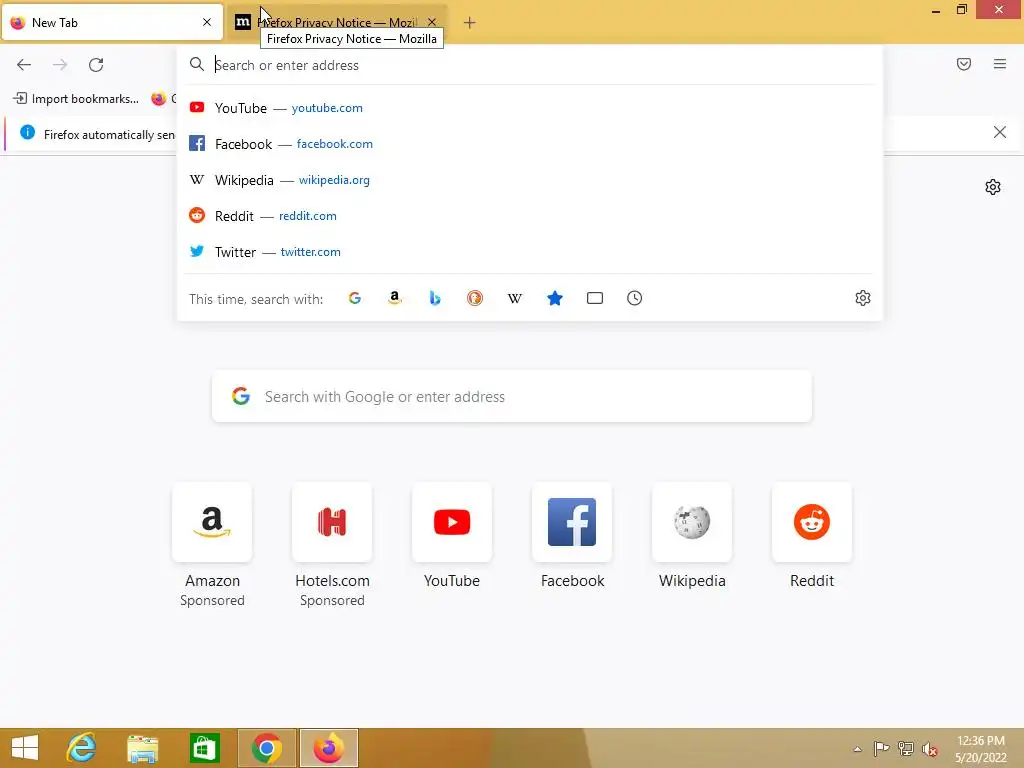Viewport: 1024px width, 768px height.
Task: Close the Firefox Privacy Notice tab
Action: pos(432,22)
